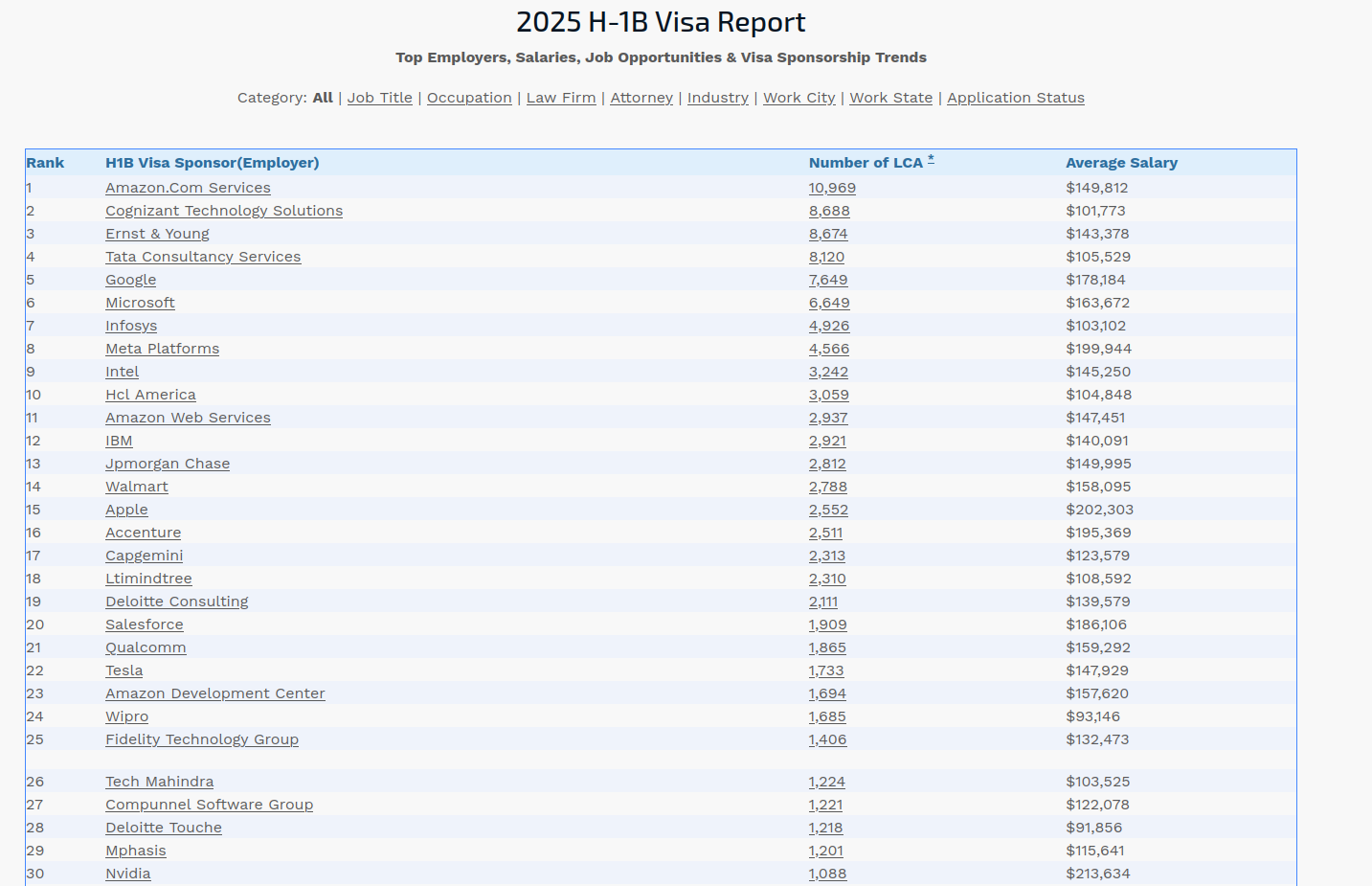Click the Rank column header
This screenshot has height=886, width=1372.
(45, 163)
